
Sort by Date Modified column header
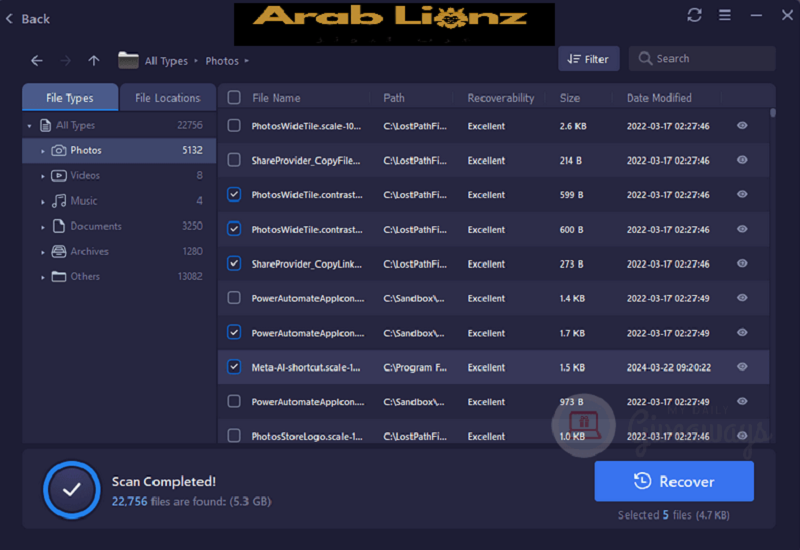point(659,98)
